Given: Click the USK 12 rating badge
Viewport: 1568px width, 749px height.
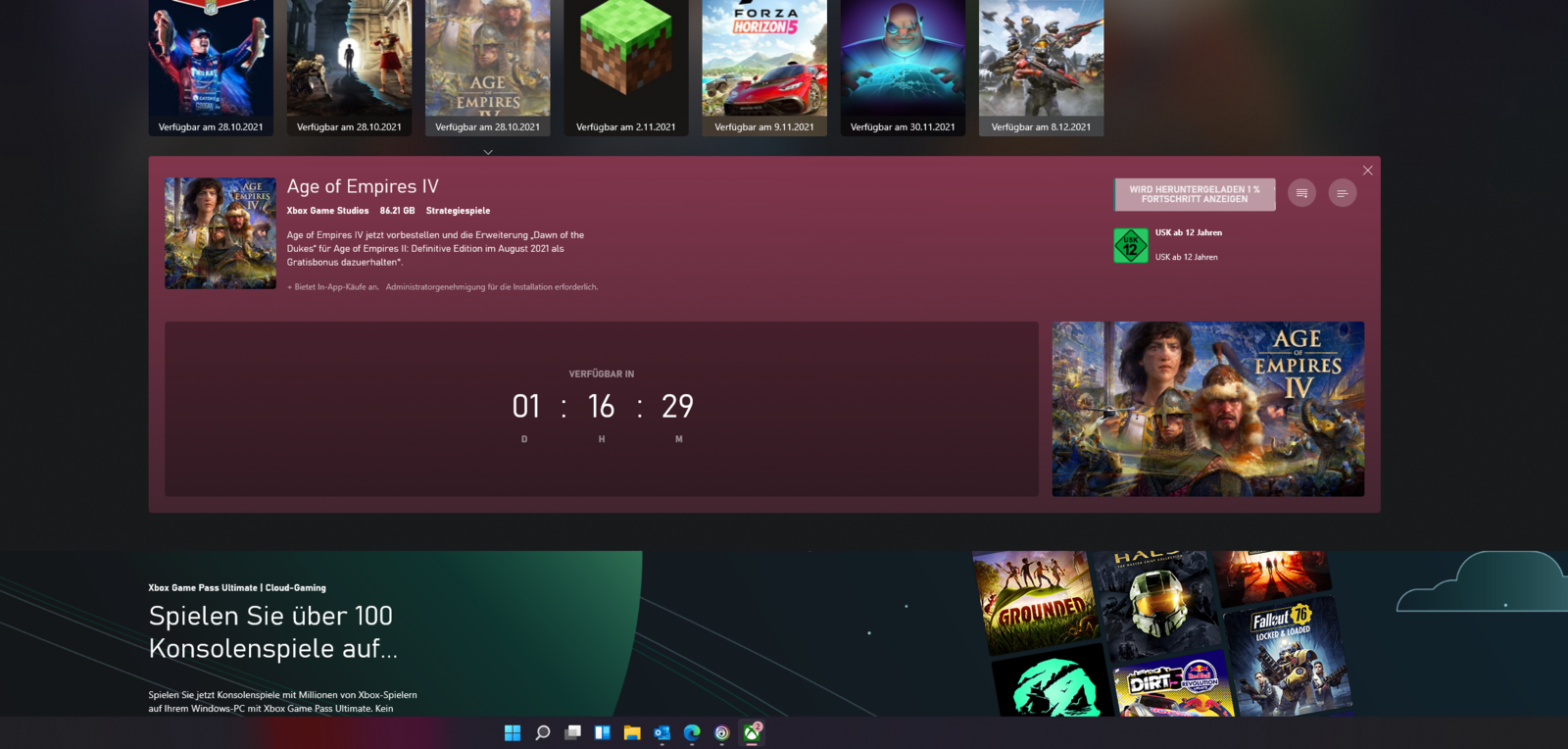Looking at the screenshot, I should pos(1131,245).
